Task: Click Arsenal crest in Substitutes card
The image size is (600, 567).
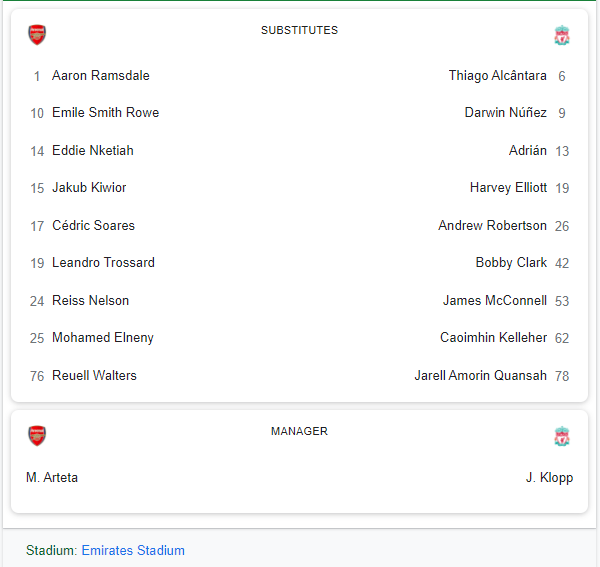Action: tap(37, 35)
